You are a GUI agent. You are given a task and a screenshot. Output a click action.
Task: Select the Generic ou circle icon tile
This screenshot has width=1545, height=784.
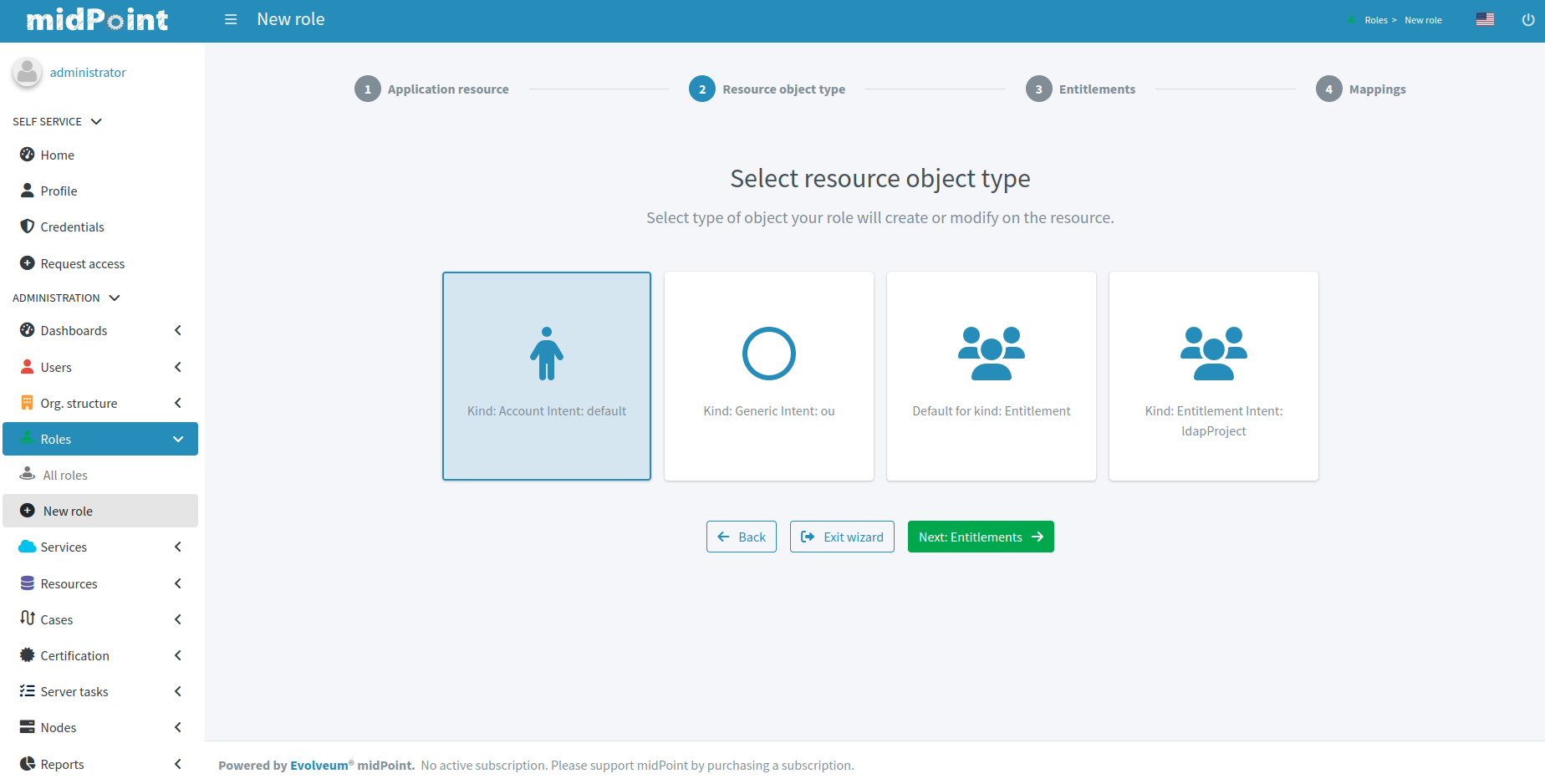tap(768, 354)
